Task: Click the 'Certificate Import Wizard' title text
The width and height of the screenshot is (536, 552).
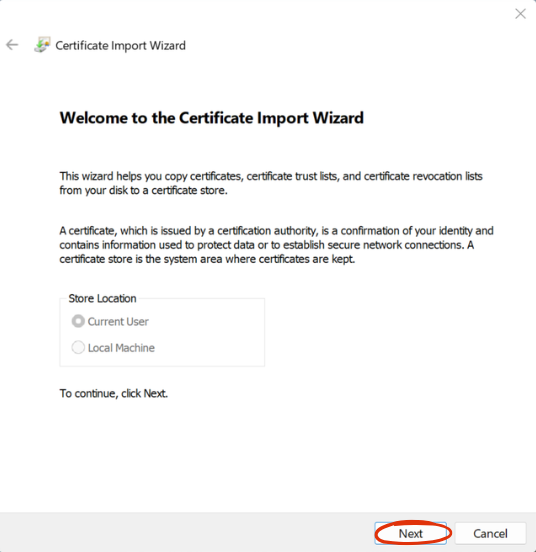Action: click(120, 45)
